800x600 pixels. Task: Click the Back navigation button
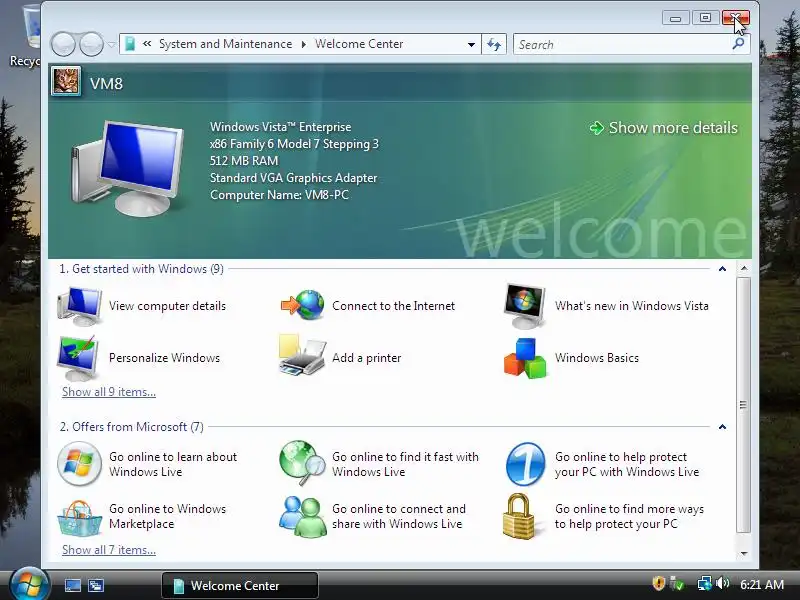63,44
